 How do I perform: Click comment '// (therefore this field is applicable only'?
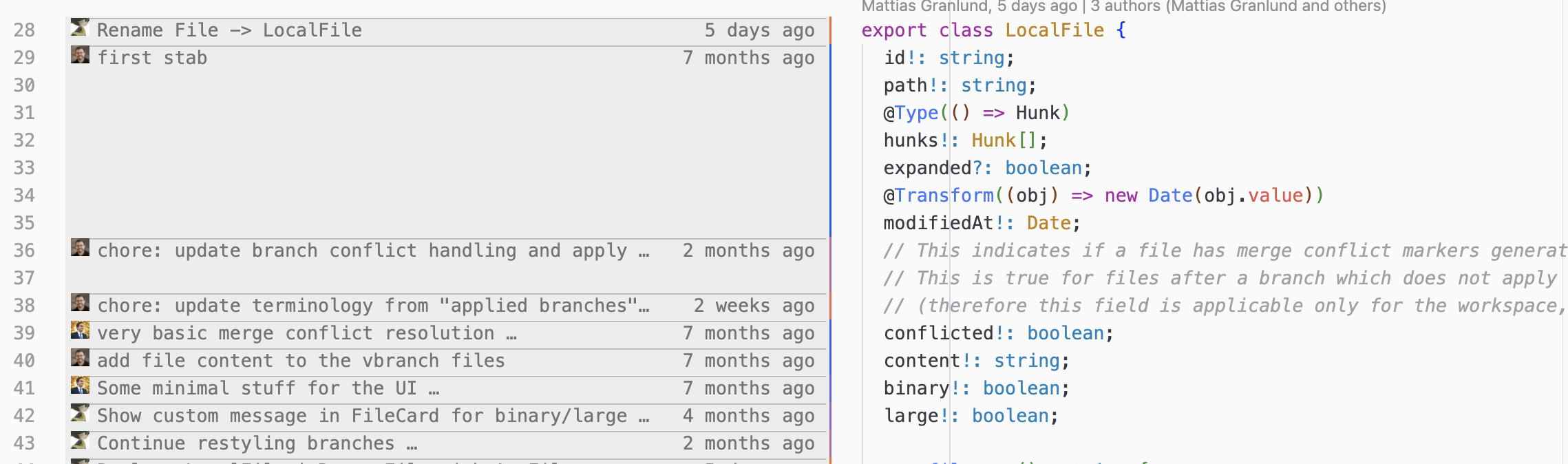click(1225, 306)
